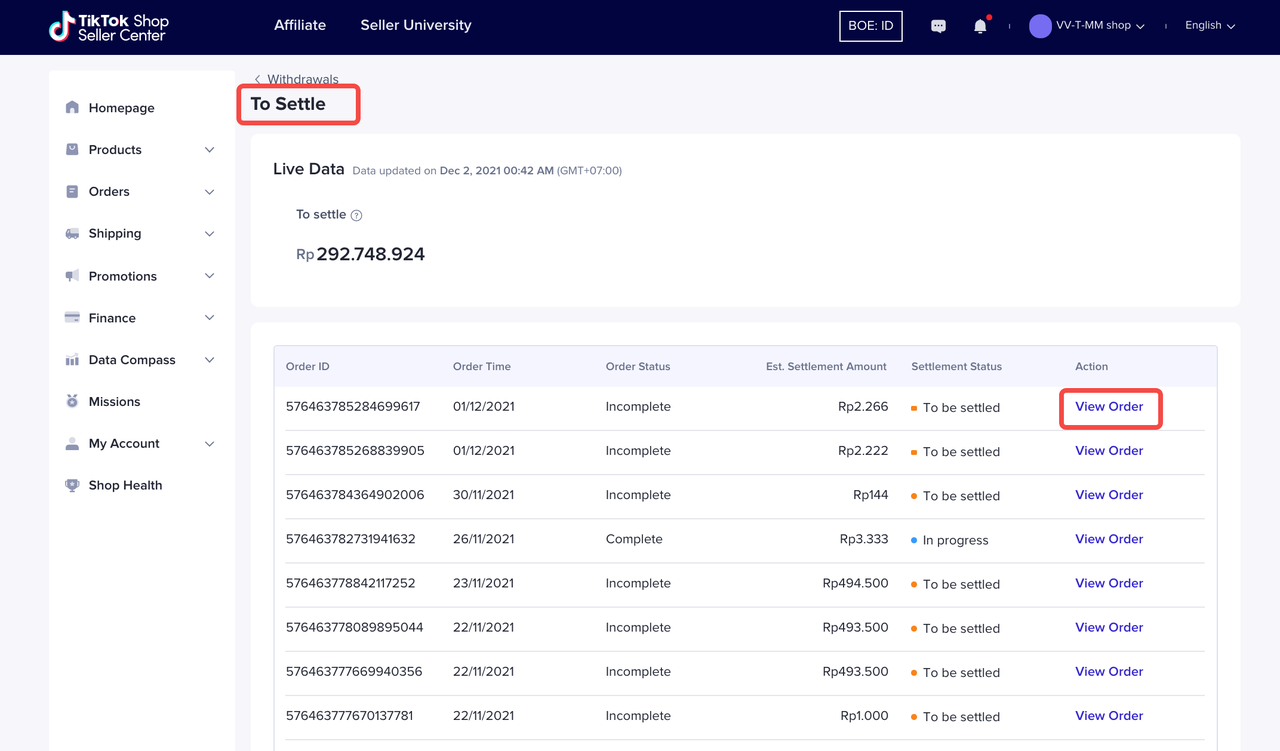Open the Affiliate top menu item
The height and width of the screenshot is (751, 1280).
(x=300, y=25)
